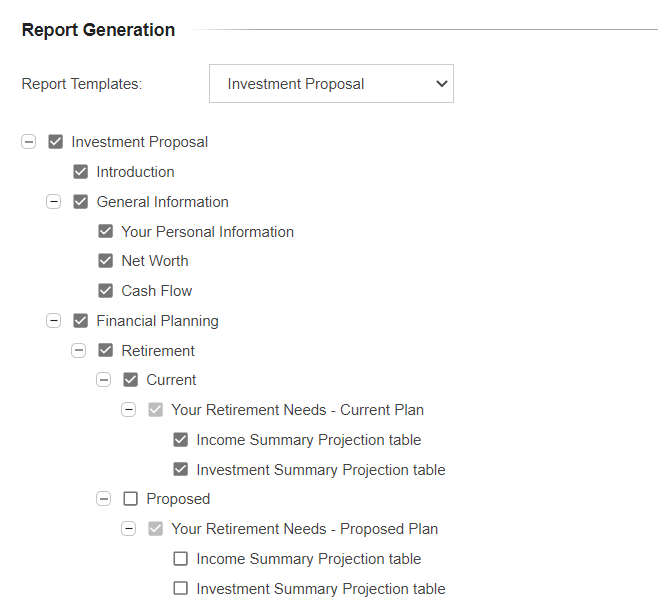Collapse the Proposed plan node
The image size is (658, 601).
[x=104, y=499]
